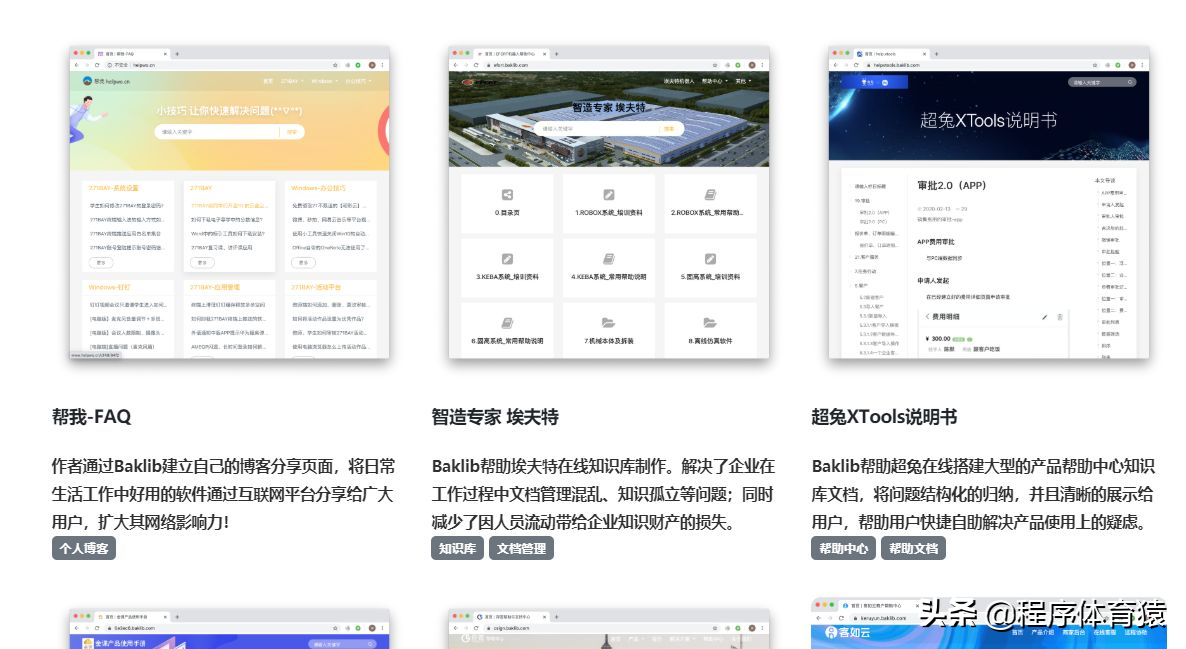This screenshot has height=649, width=1186.
Task: Click 更多 button under 271BAY-系统设置
Action: point(101,262)
